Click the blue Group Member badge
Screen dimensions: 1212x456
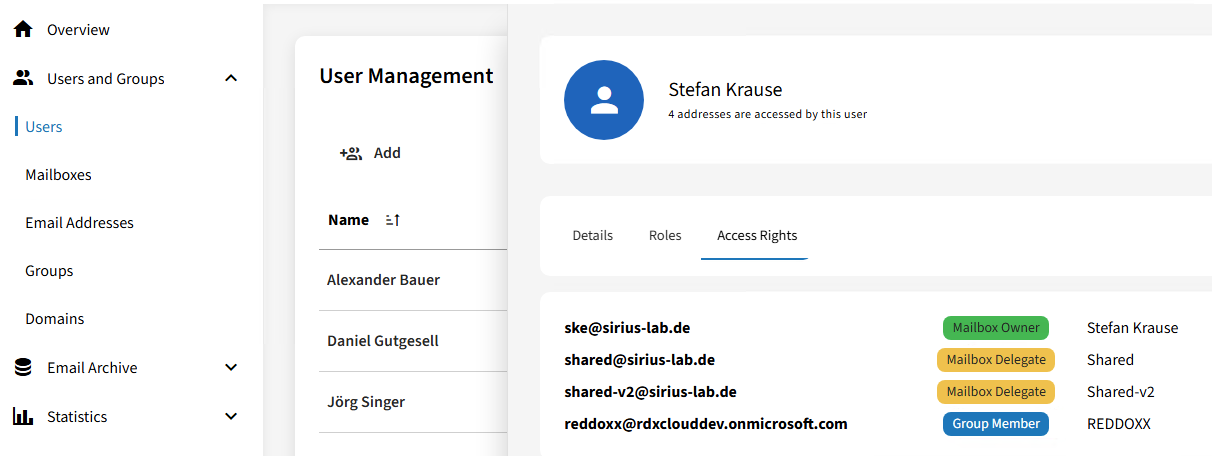[995, 424]
